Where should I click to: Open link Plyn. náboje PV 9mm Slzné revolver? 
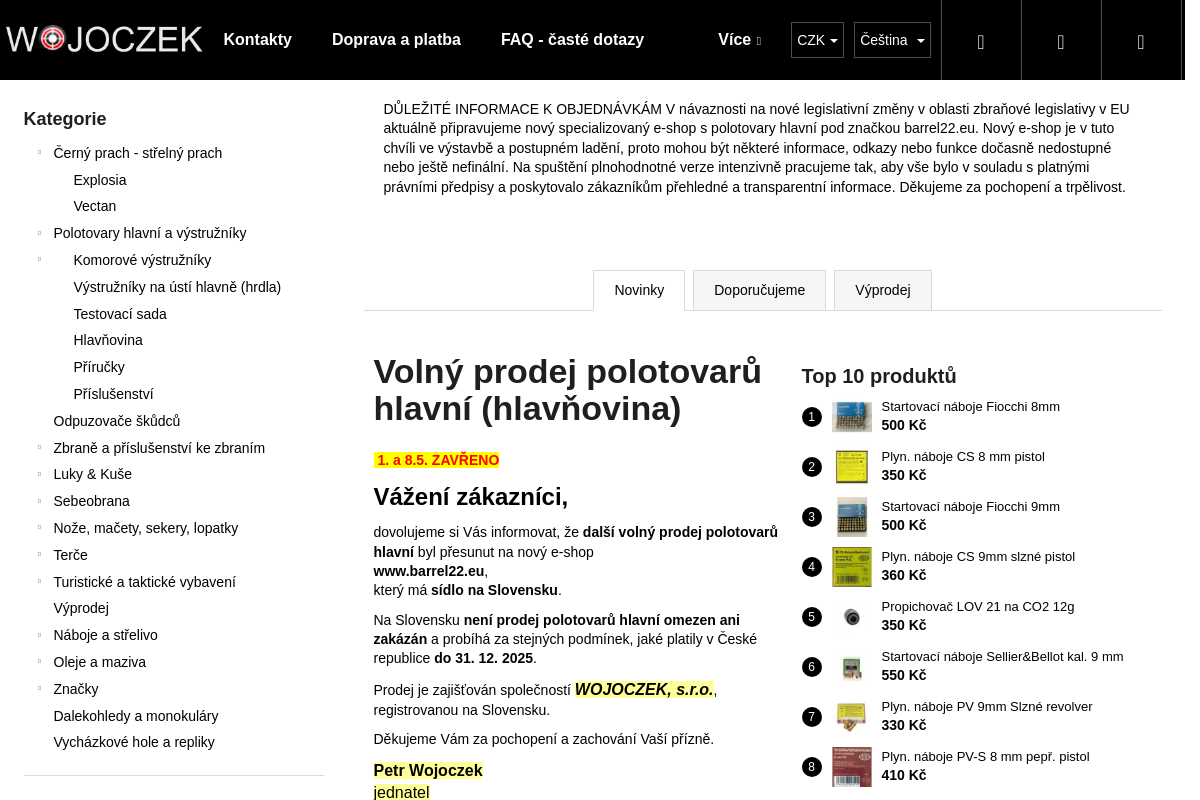click(x=987, y=707)
